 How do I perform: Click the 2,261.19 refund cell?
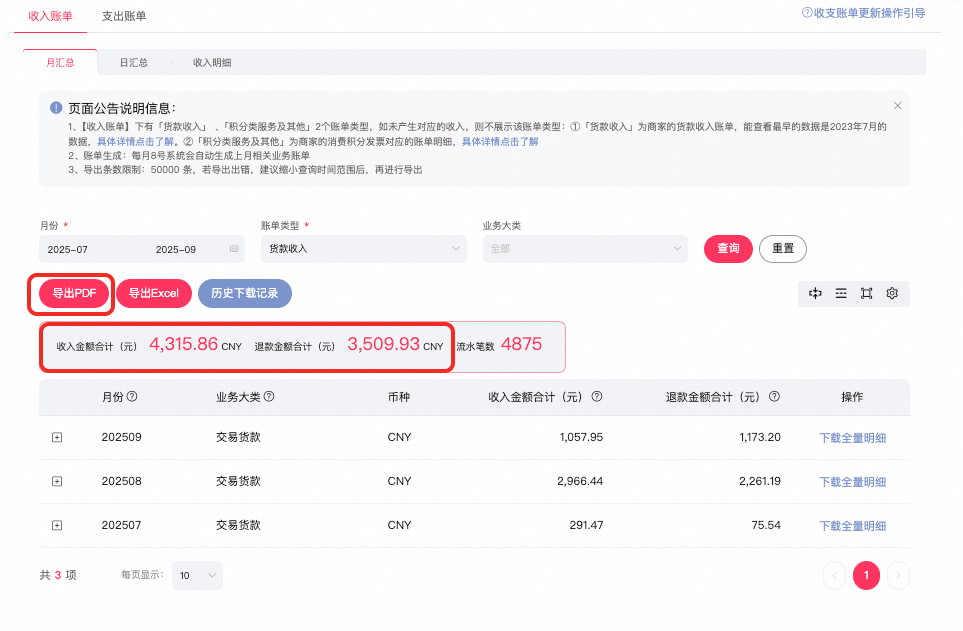point(760,481)
